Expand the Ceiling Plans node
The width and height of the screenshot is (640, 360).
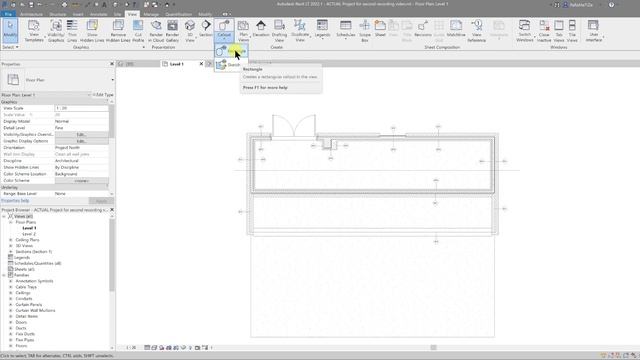tap(11, 240)
